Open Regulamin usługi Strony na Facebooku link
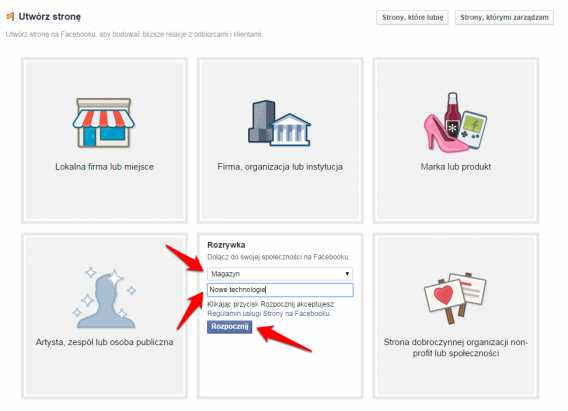The image size is (568, 411). click(x=269, y=313)
